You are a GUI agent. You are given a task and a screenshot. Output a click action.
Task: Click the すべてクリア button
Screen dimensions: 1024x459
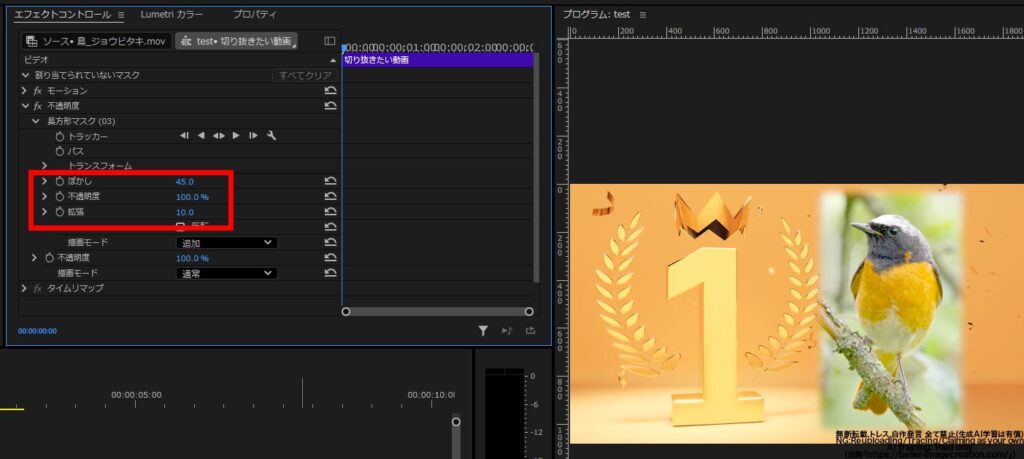(305, 76)
